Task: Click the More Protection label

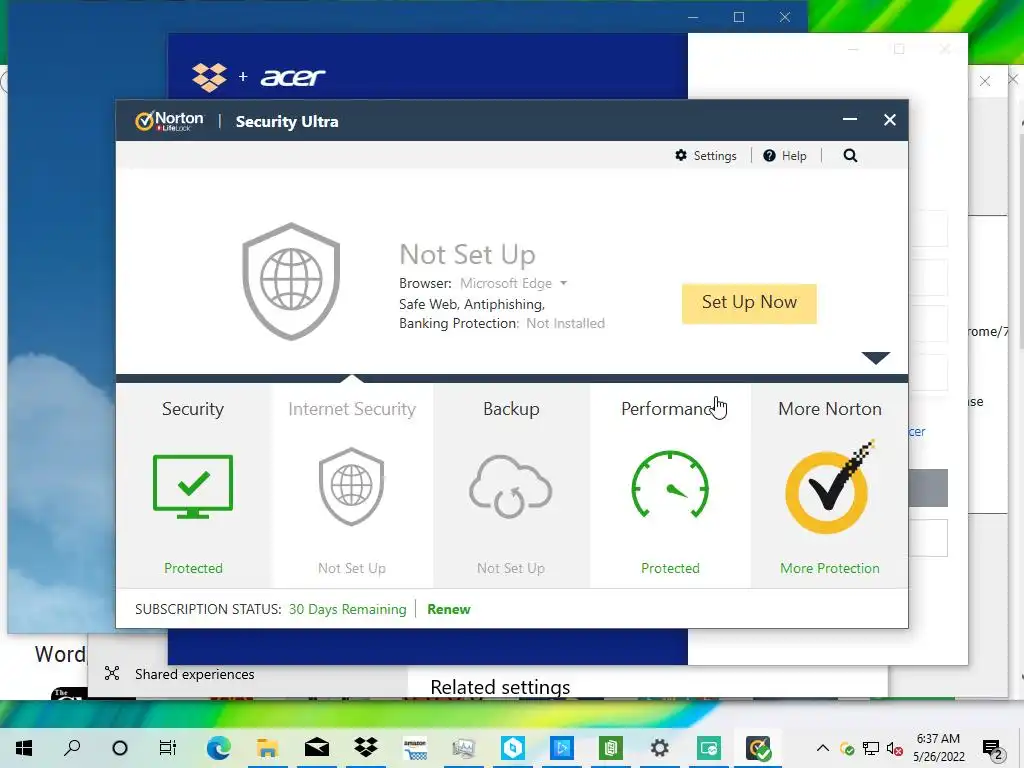Action: [x=829, y=568]
